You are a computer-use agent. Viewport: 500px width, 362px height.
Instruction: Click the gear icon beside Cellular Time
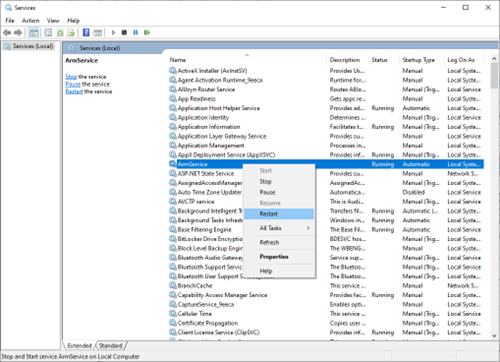coord(172,313)
